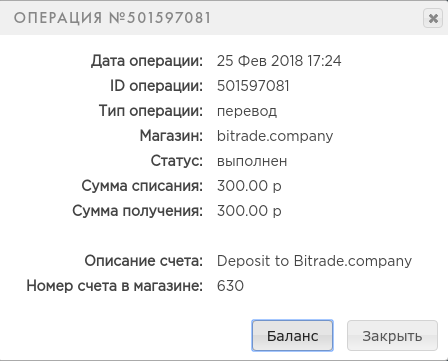
Task: Click the Сумма списания amount 300.00 р
Action: pyautogui.click(x=249, y=186)
